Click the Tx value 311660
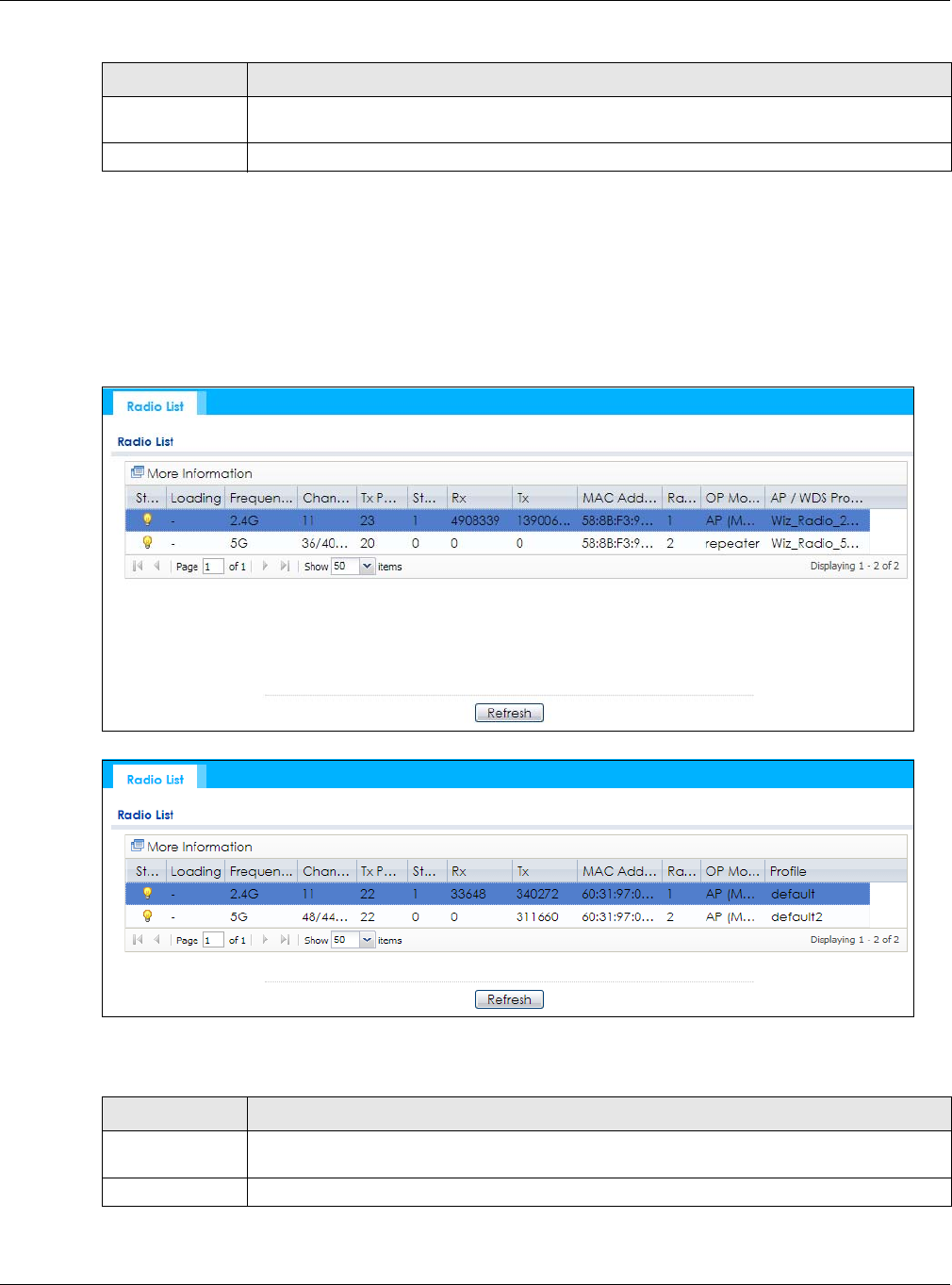The height and width of the screenshot is (1285, 952). [537, 916]
